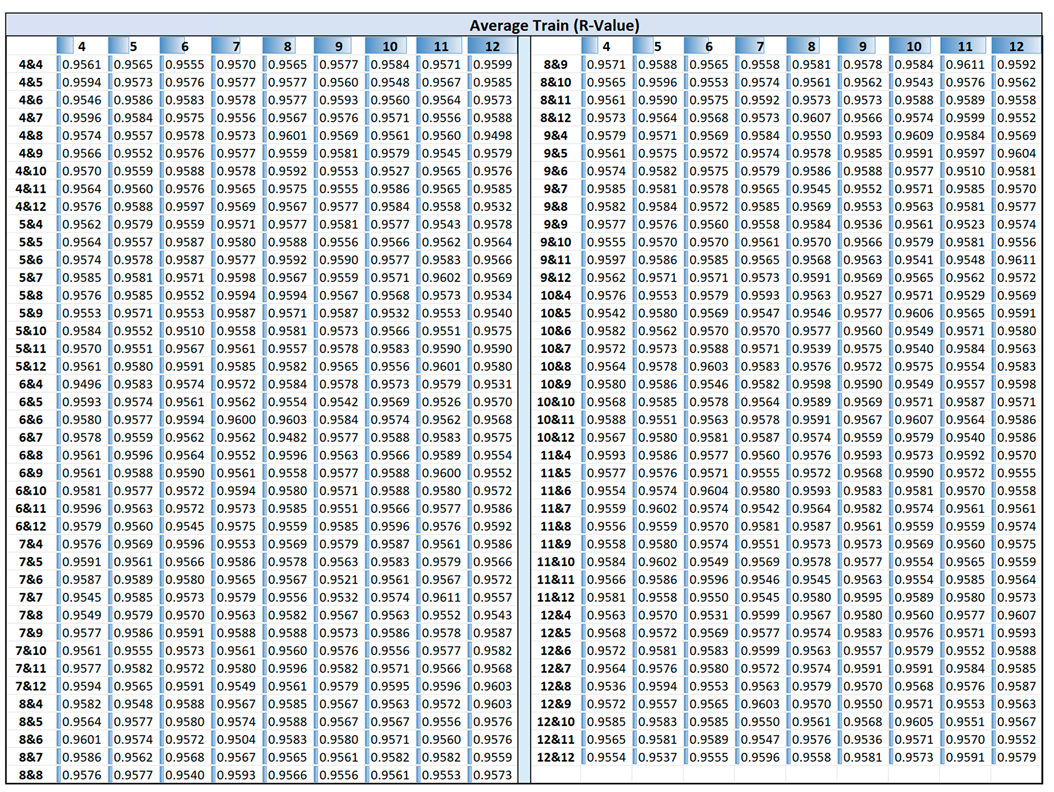This screenshot has width=1054, height=792.
Task: Click value 0.9603 in the 10&8 row
Action: pyautogui.click(x=708, y=366)
